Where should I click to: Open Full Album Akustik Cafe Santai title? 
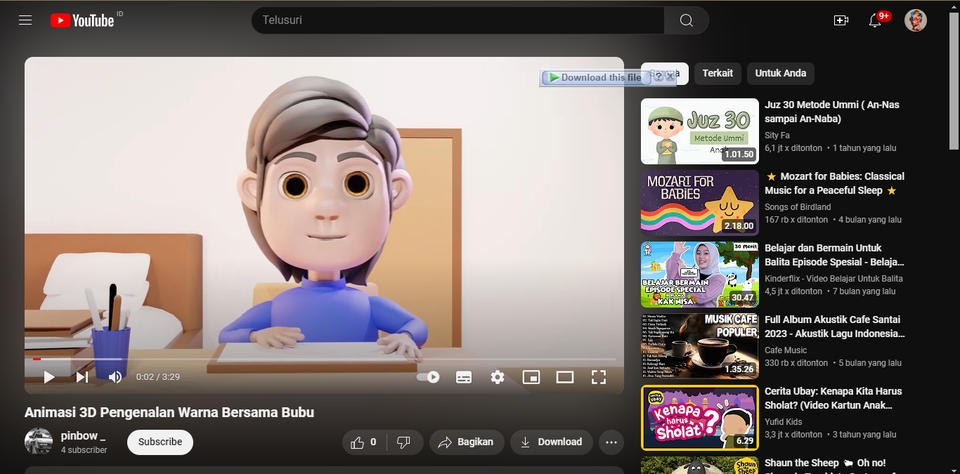coord(834,326)
